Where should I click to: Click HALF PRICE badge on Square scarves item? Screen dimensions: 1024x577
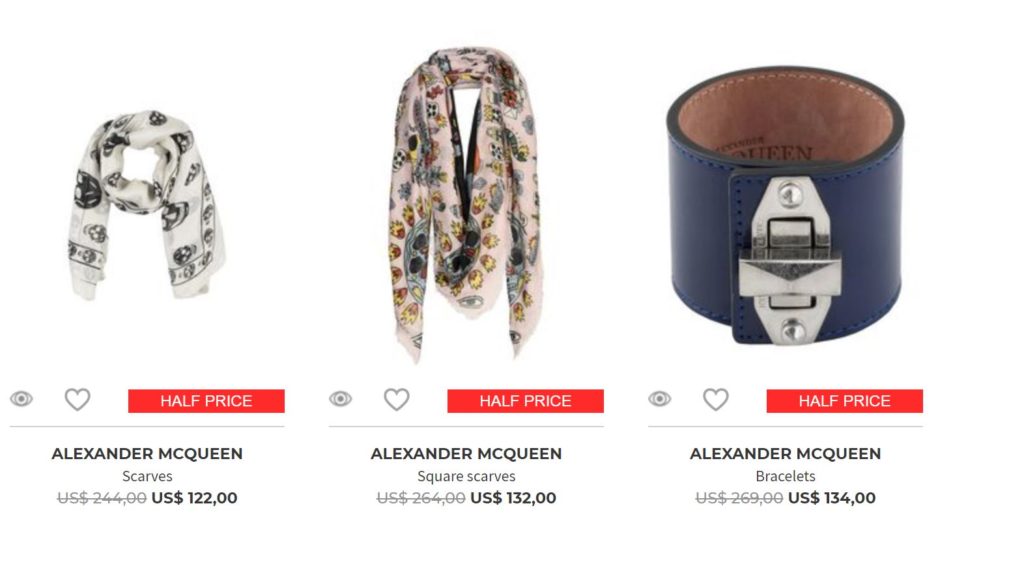[x=526, y=401]
